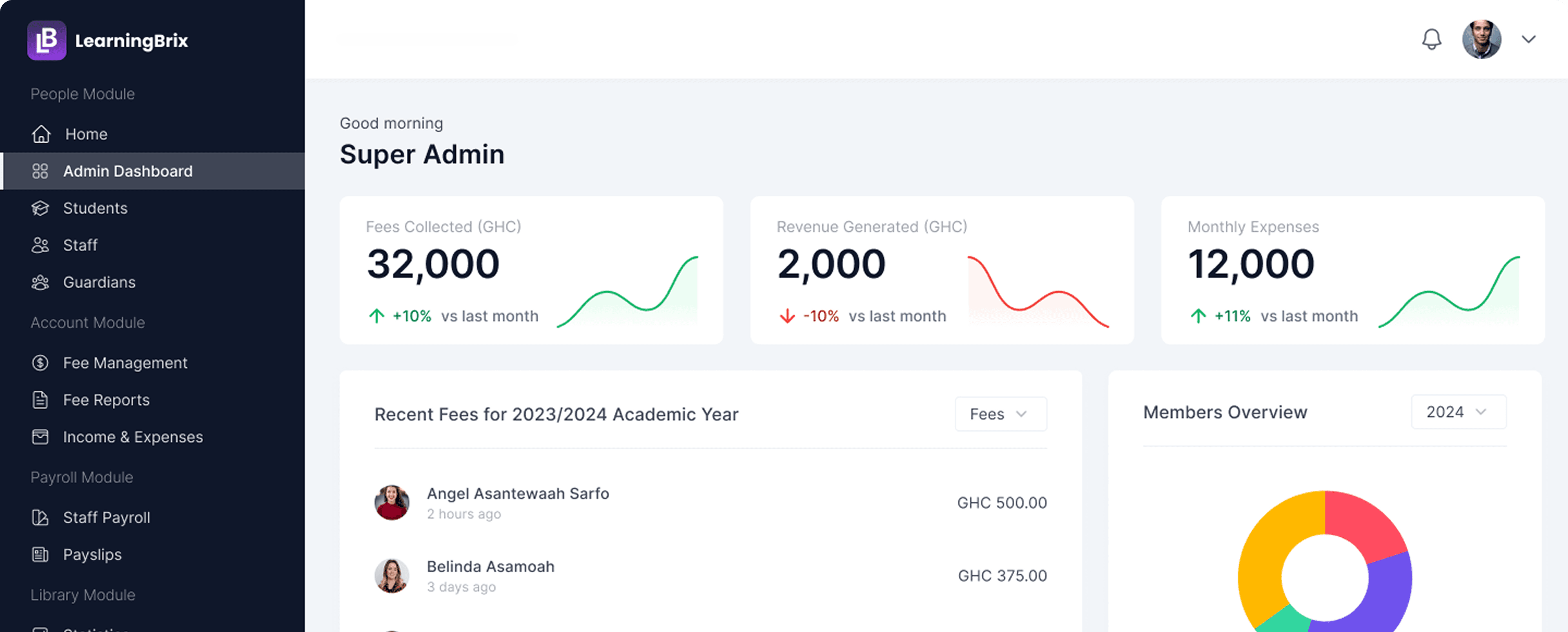Click the Home house icon
The height and width of the screenshot is (632, 1568).
point(41,134)
